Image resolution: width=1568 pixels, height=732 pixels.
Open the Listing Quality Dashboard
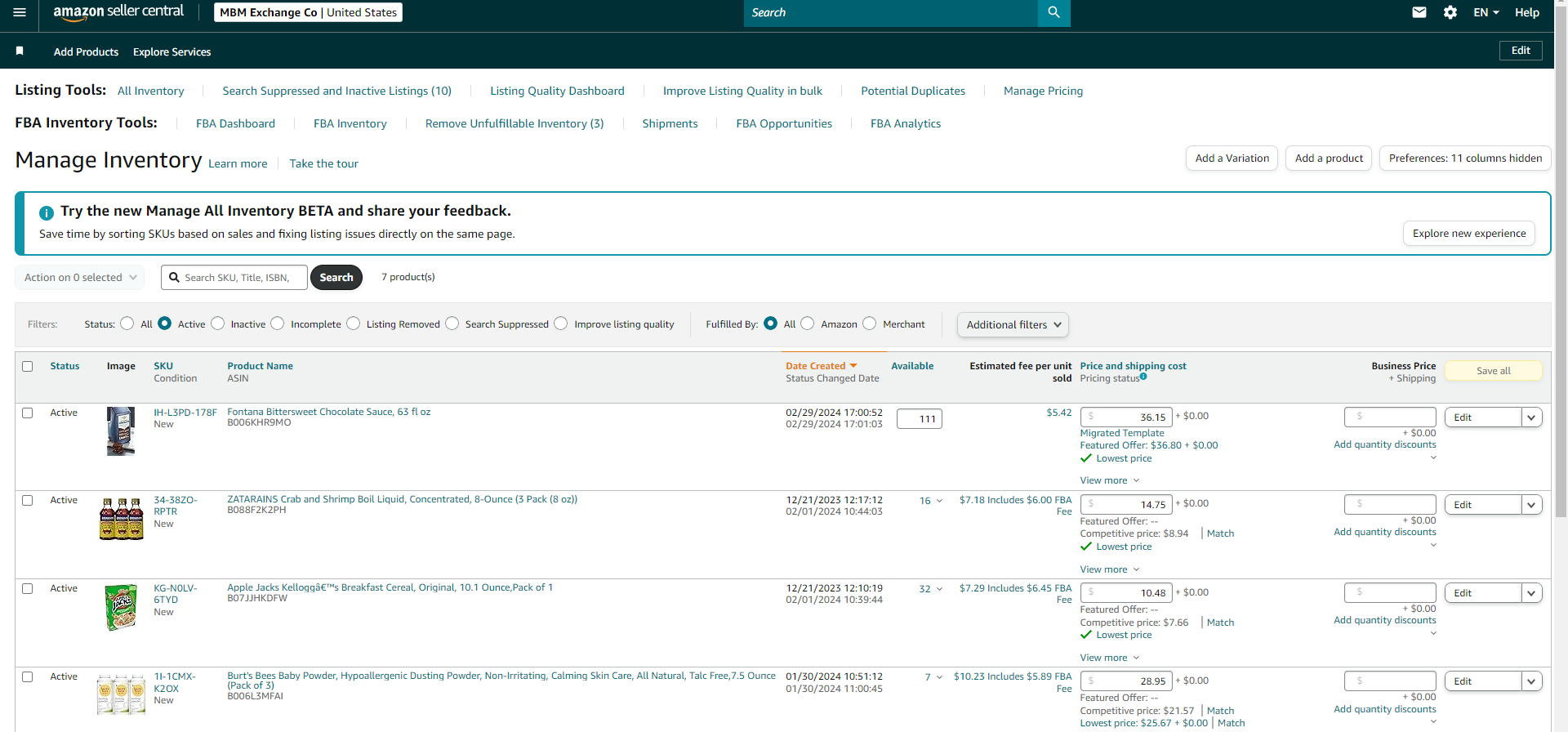[557, 91]
